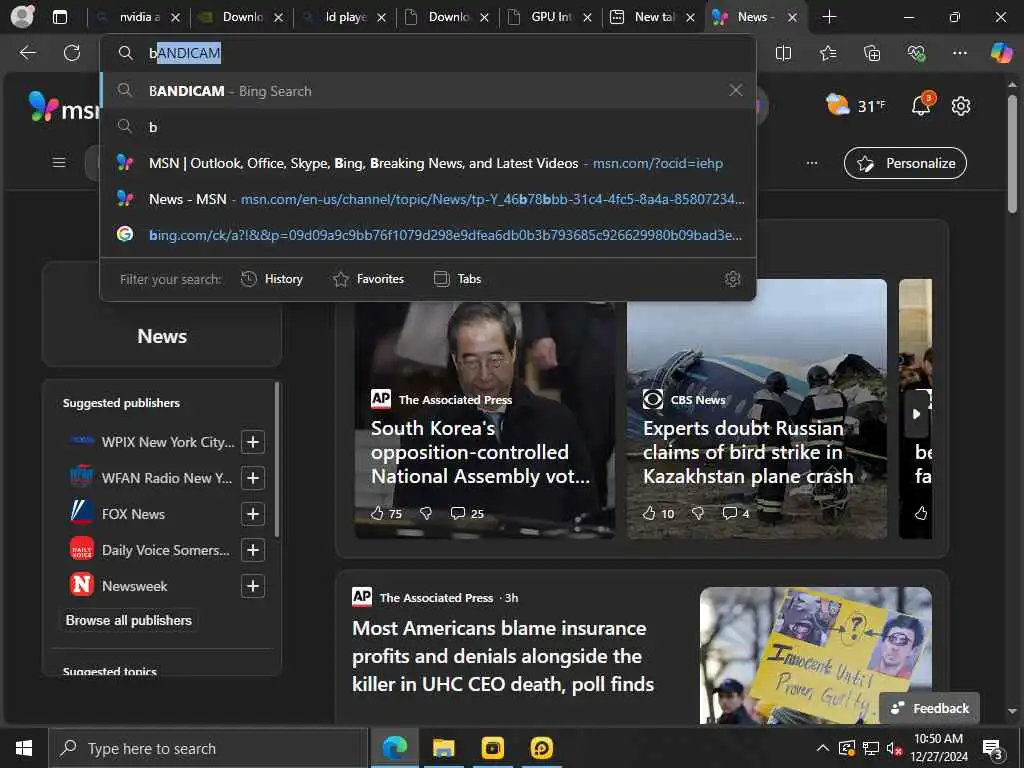Open the tab actions menu icon
1024x768 pixels.
(x=60, y=17)
